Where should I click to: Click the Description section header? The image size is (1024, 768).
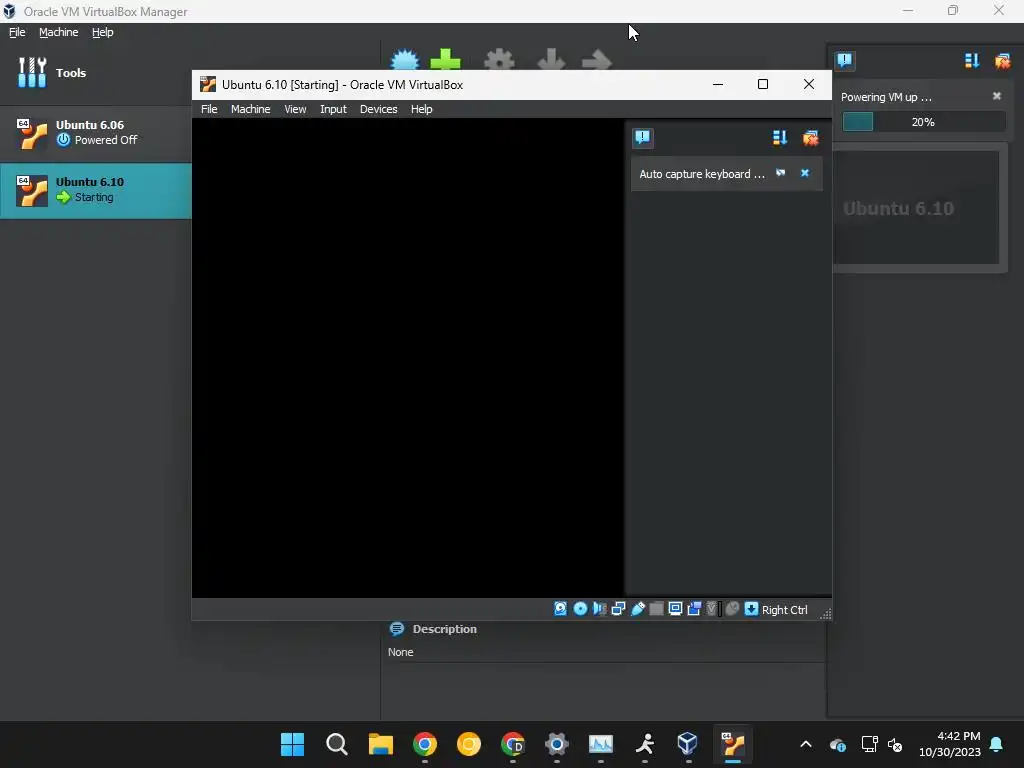444,629
